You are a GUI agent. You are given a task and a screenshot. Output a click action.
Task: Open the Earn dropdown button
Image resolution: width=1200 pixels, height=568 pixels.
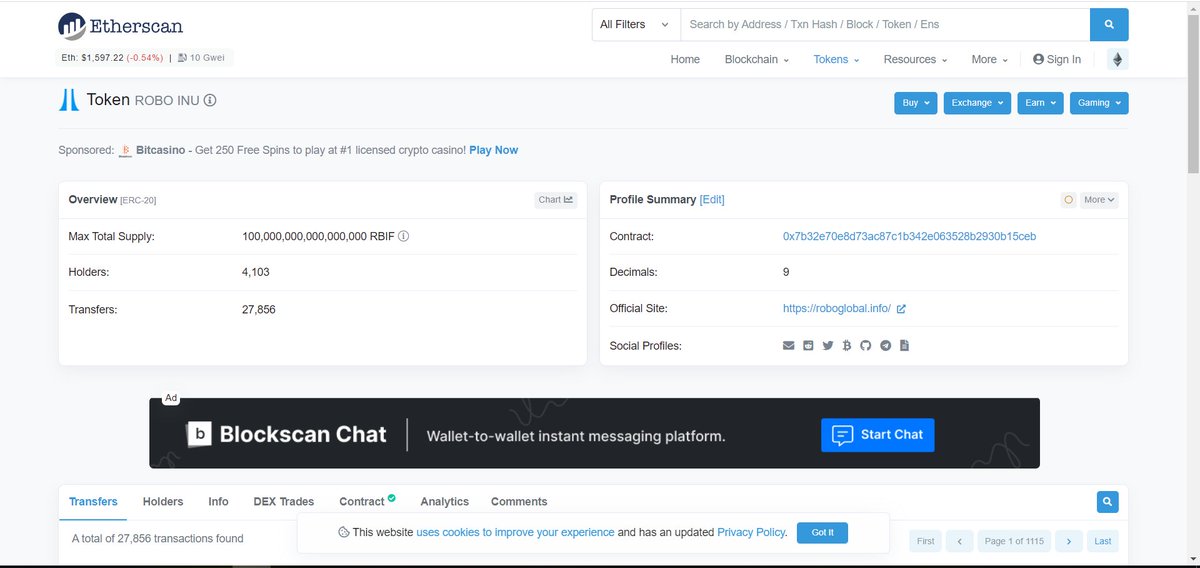pos(1039,102)
